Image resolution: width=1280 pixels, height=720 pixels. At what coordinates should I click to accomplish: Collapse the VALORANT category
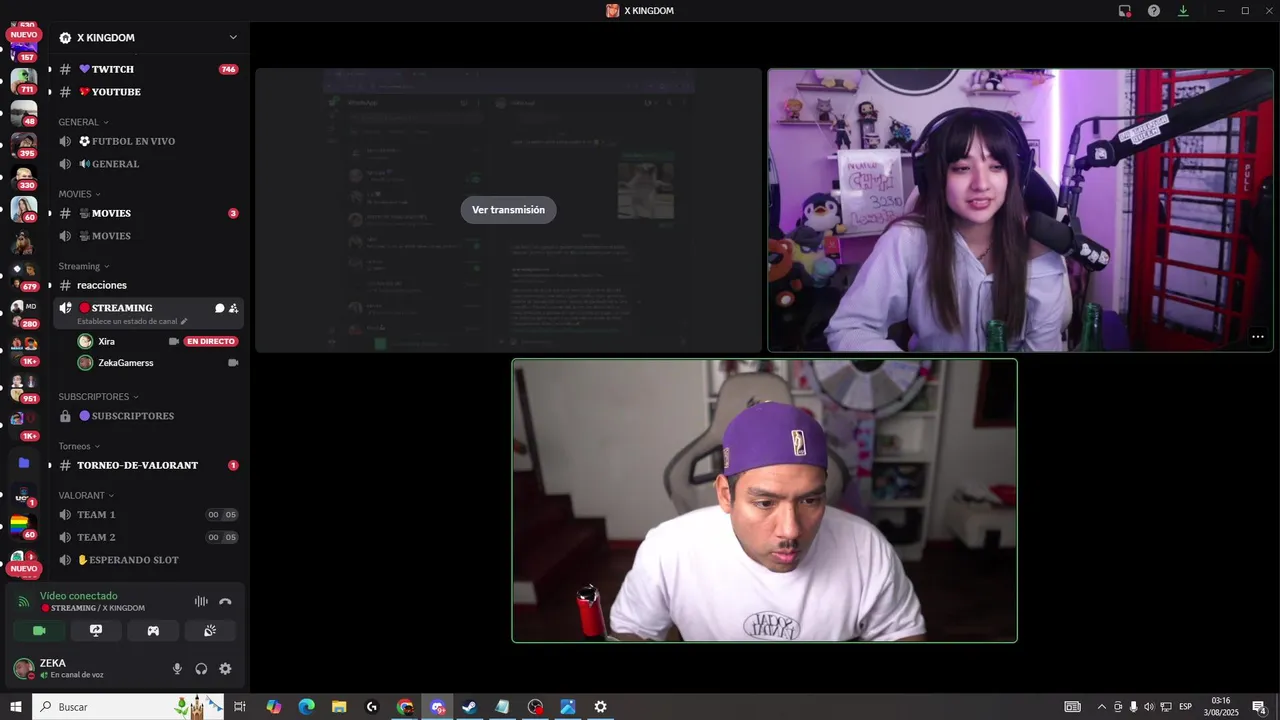[86, 495]
